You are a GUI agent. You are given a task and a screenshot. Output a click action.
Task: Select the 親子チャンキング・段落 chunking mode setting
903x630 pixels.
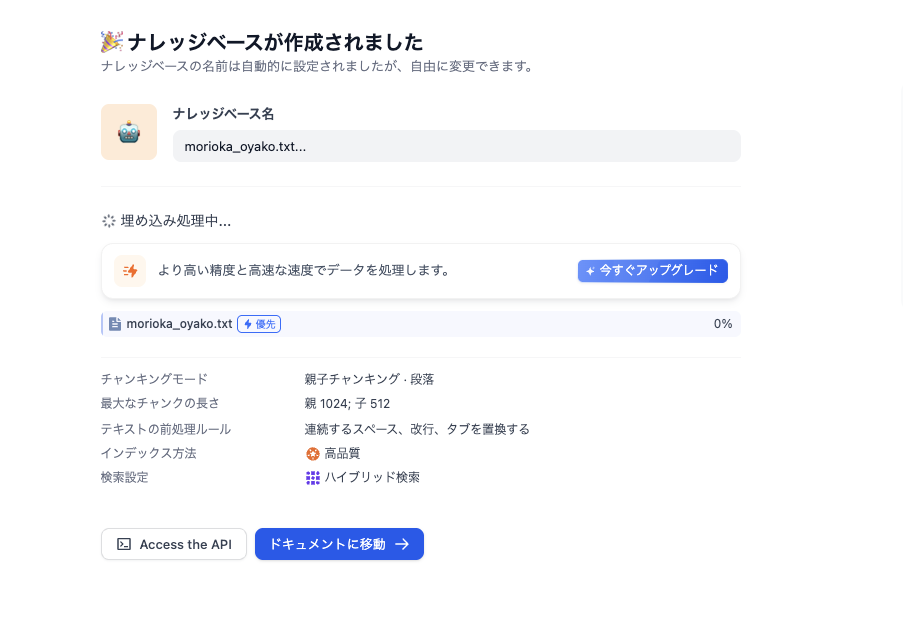[369, 379]
